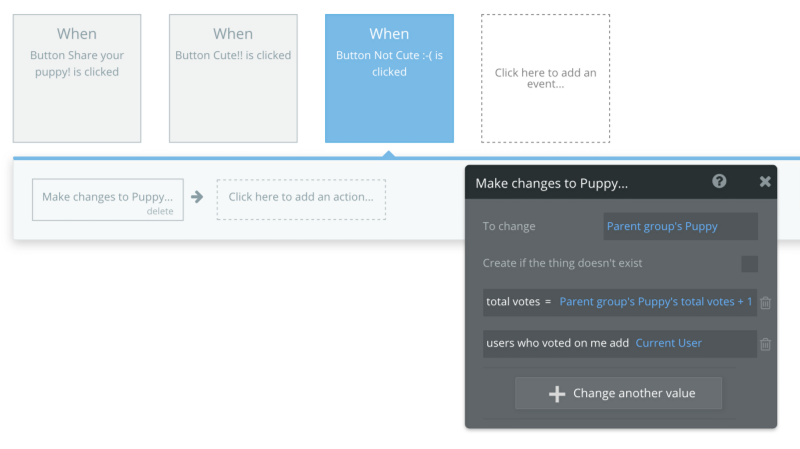Open the Current User expression
This screenshot has height=449, width=800.
[669, 343]
